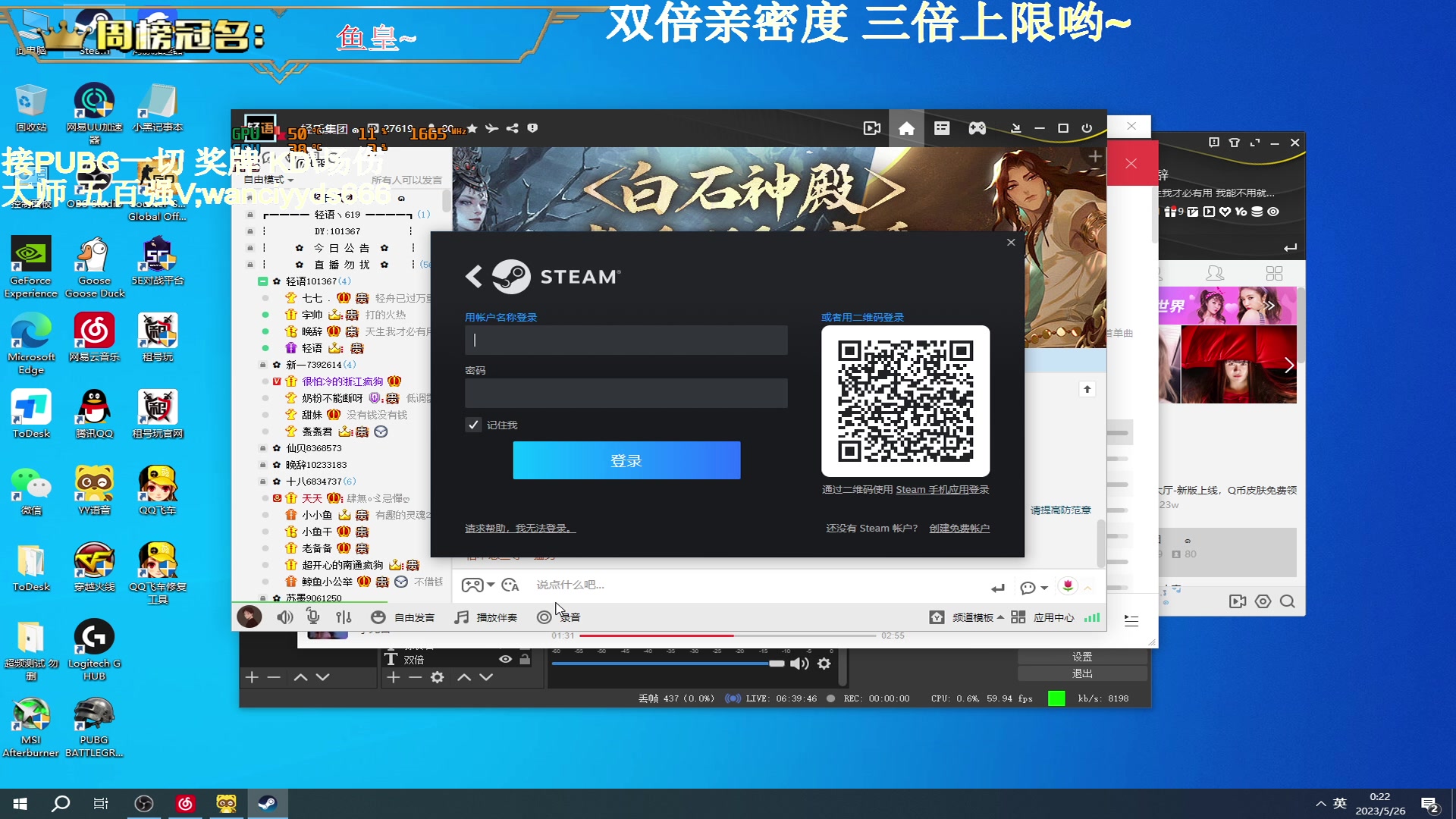
Task: Open OBS audio mixer gear settings
Action: click(x=824, y=664)
